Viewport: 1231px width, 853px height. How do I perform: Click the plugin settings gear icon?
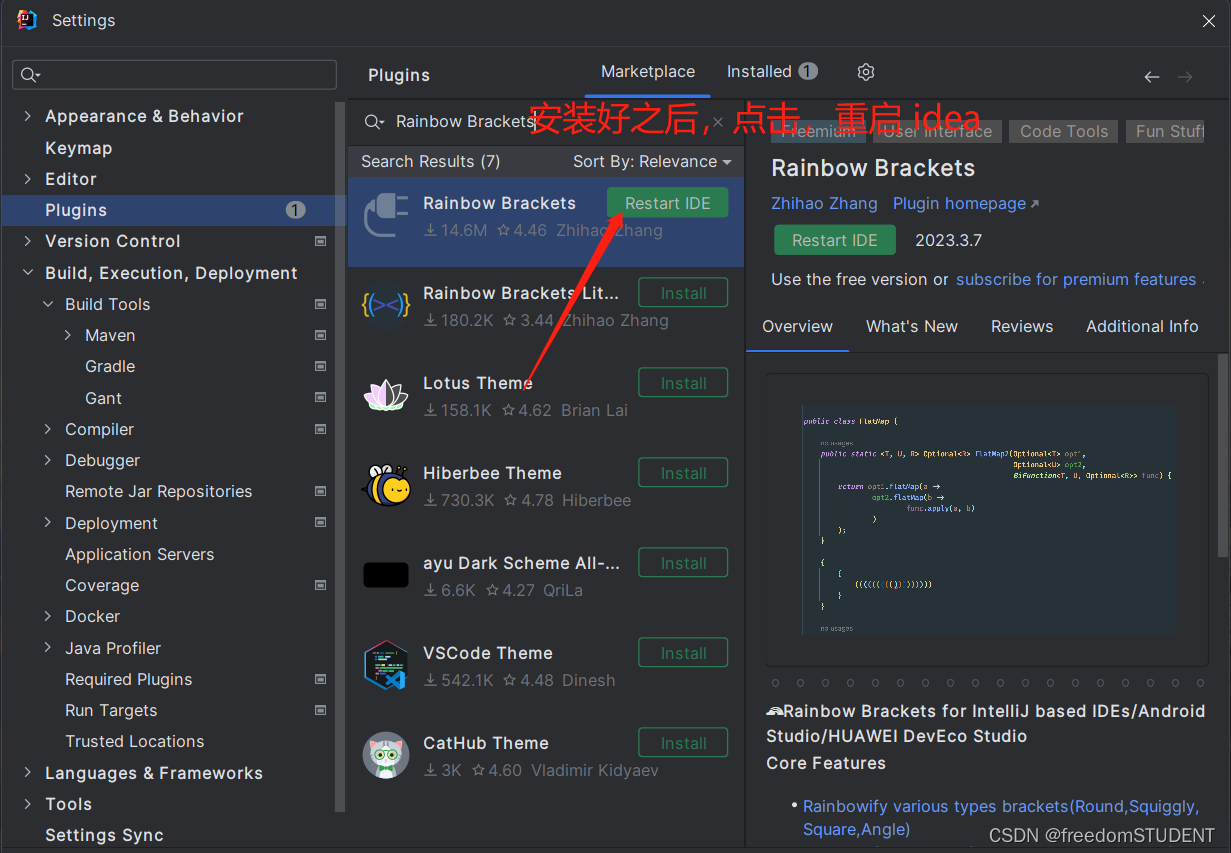(866, 72)
